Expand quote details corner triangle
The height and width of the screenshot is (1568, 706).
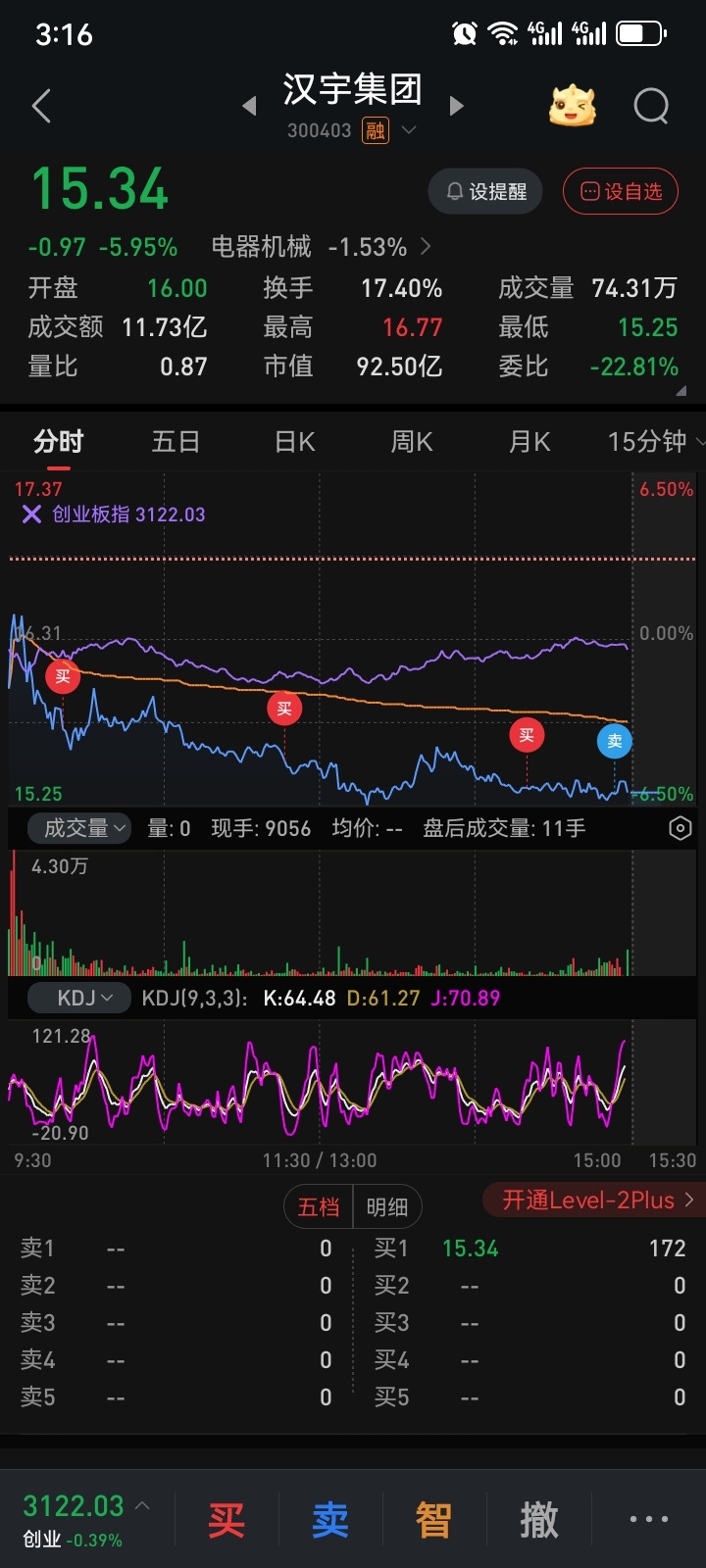pos(681,391)
